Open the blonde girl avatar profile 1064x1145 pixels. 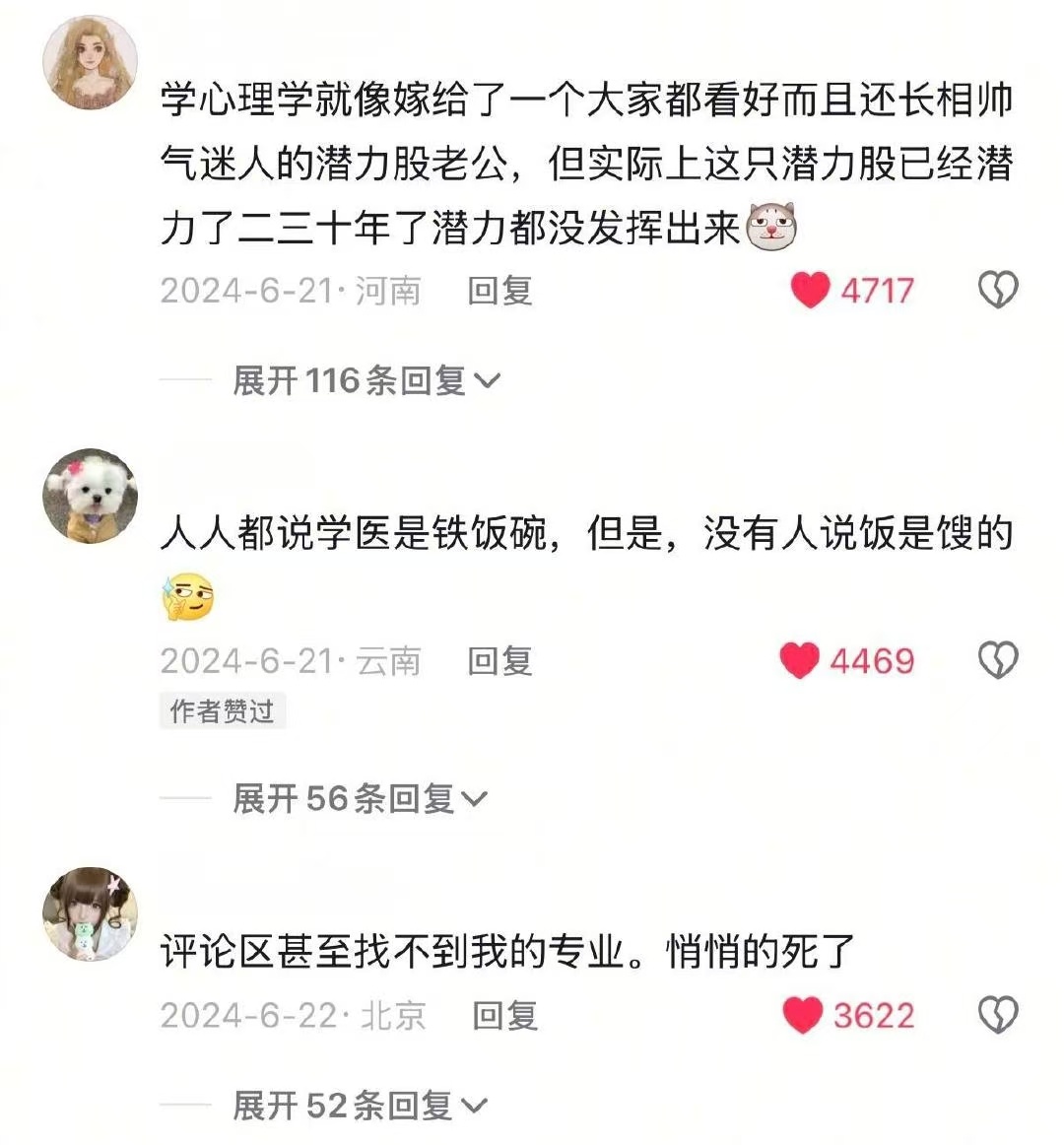(91, 62)
